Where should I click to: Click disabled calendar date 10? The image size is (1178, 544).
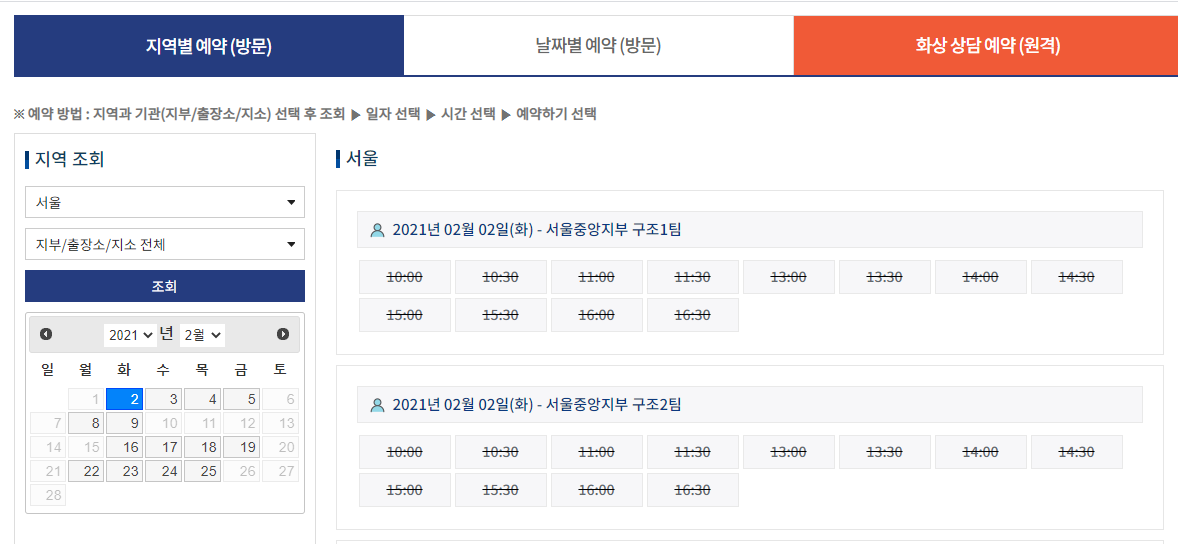[x=164, y=423]
